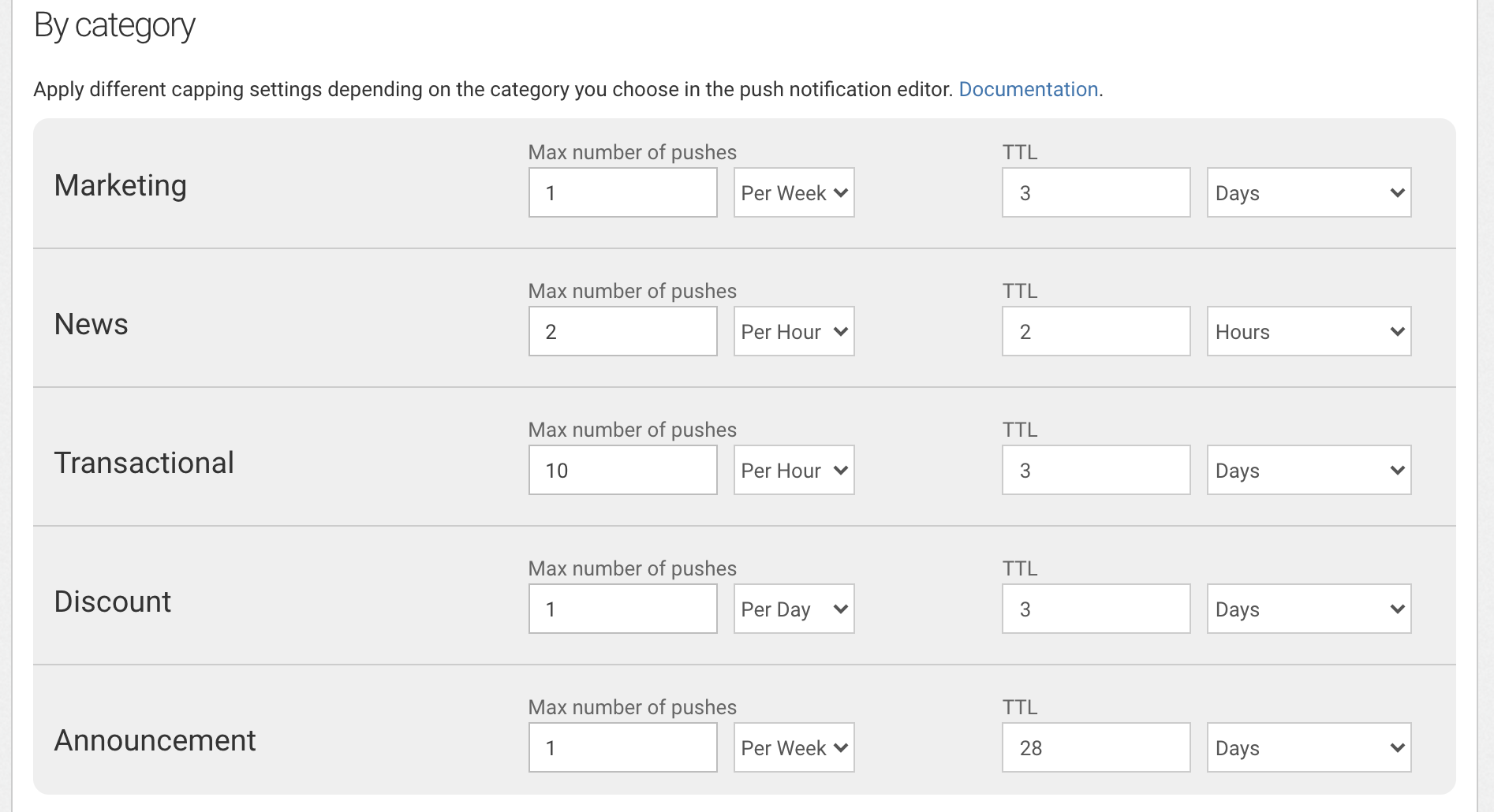Expand Transactional TTL Days unit dropdown
The image size is (1494, 812).
[x=1309, y=470]
